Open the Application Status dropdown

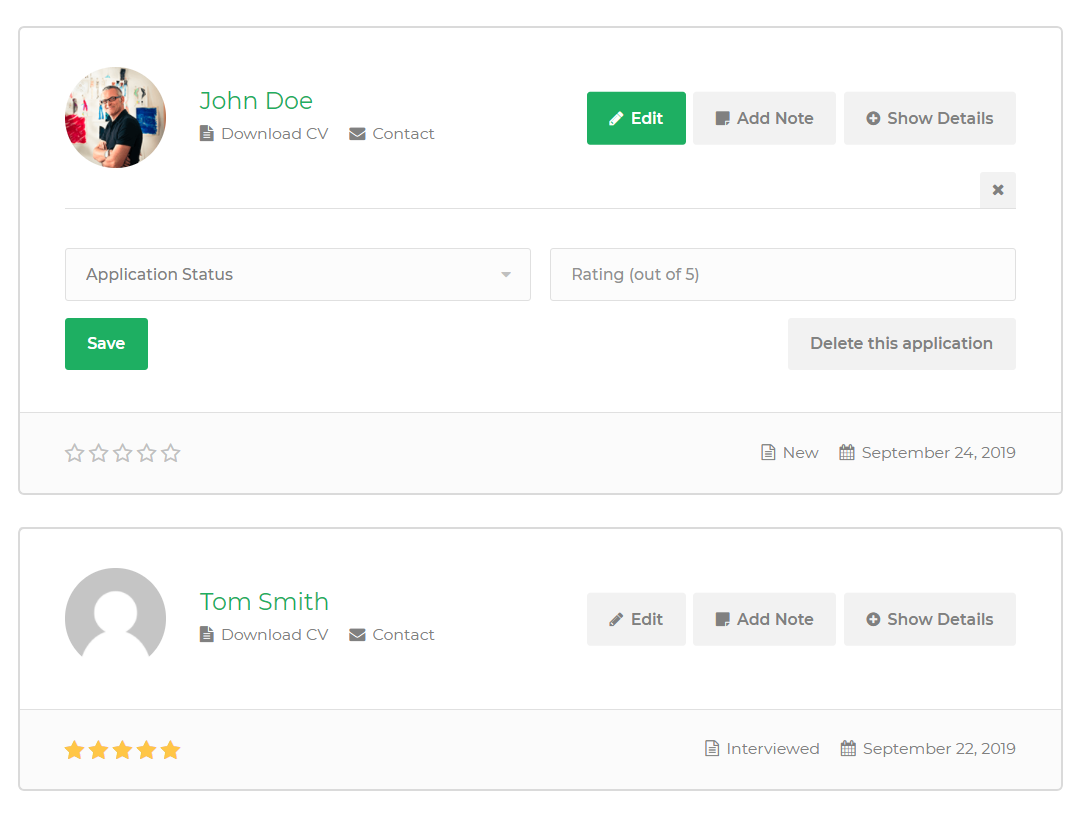297,275
